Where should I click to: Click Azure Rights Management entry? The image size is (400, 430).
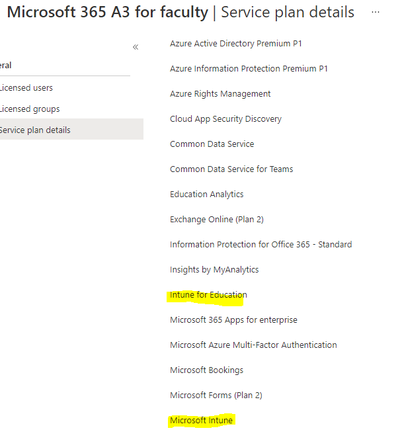(x=220, y=94)
